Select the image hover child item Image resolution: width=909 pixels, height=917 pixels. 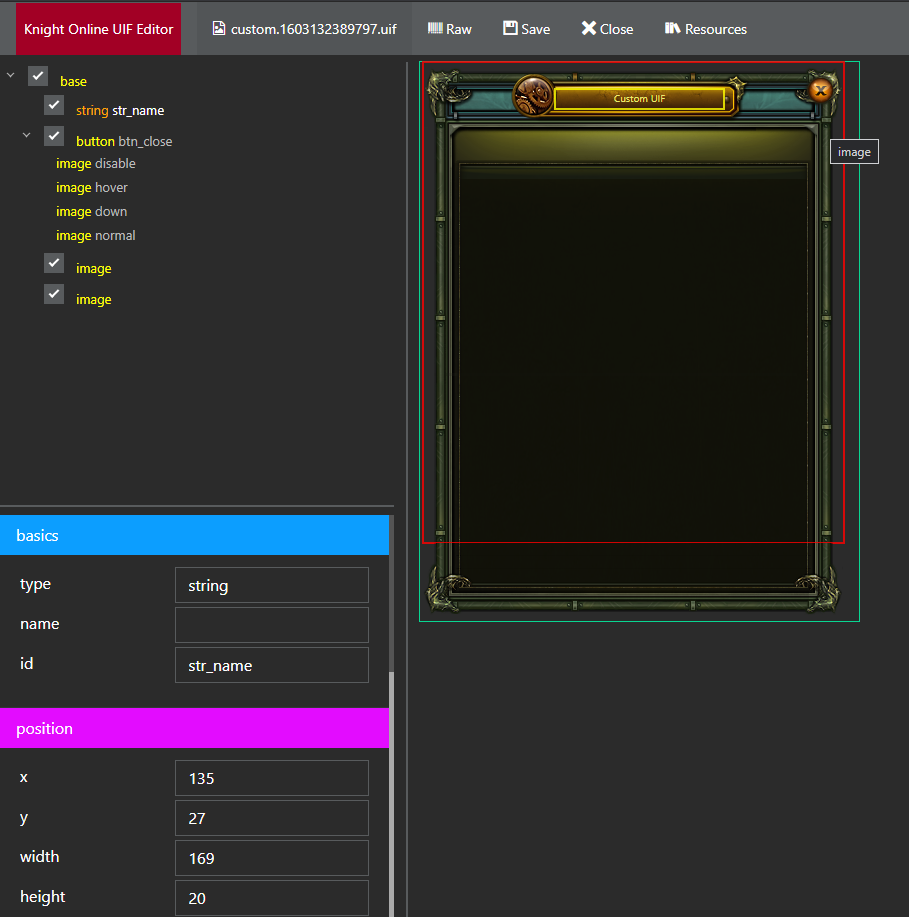coord(91,188)
